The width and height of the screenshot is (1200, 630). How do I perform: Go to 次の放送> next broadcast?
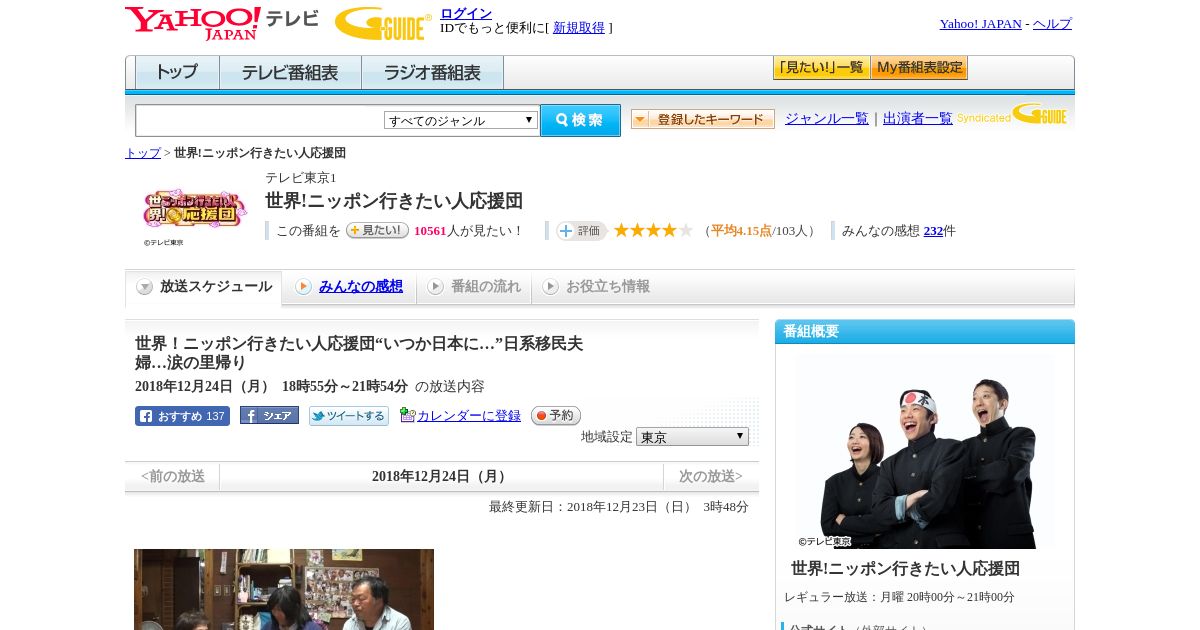click(x=711, y=477)
